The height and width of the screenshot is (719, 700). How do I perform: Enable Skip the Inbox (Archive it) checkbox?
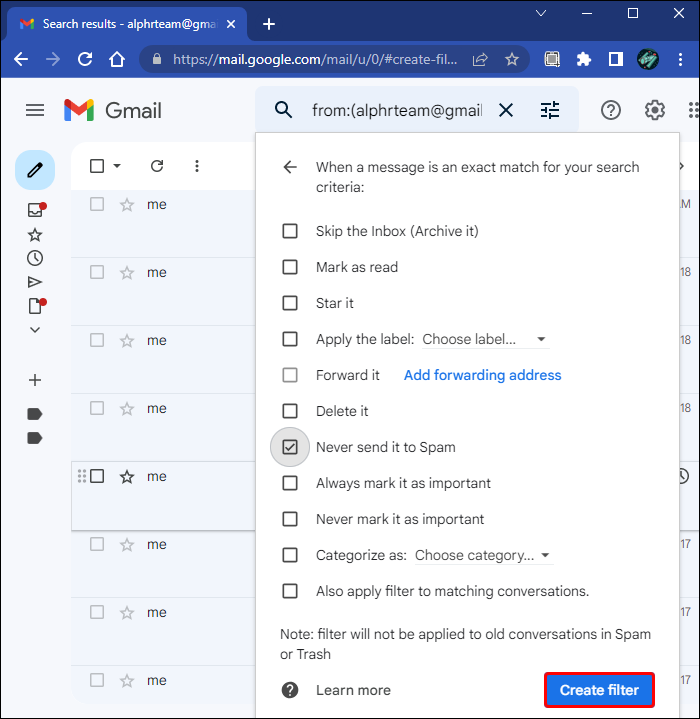point(290,231)
